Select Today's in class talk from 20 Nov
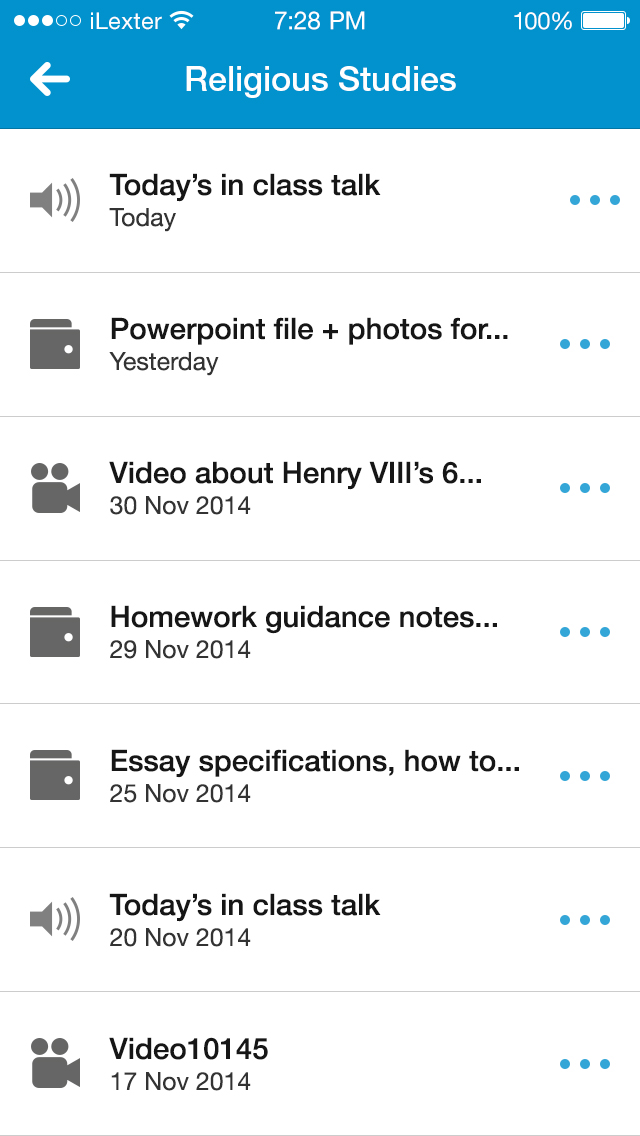 320,919
